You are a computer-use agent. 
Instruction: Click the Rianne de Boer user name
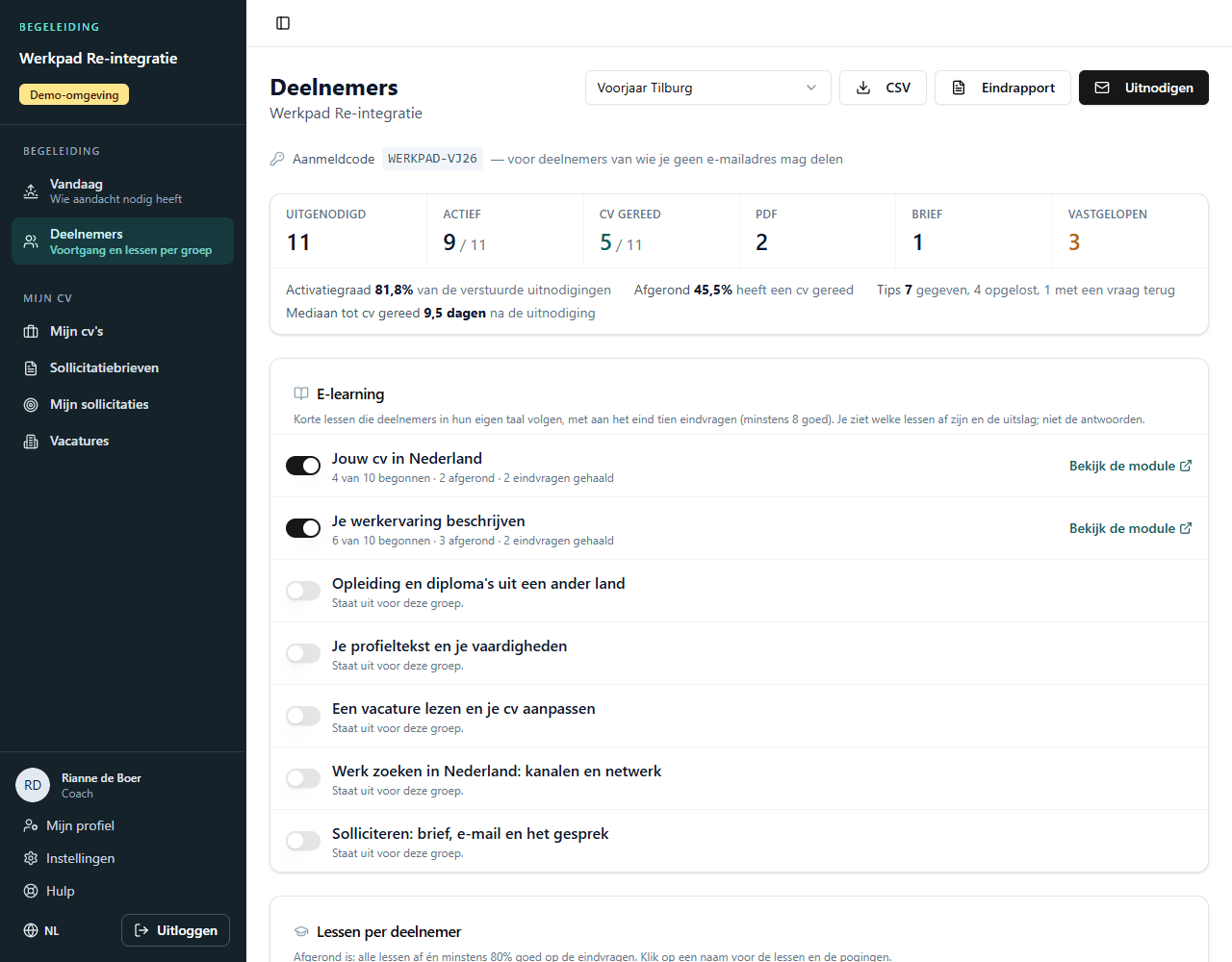pyautogui.click(x=101, y=778)
